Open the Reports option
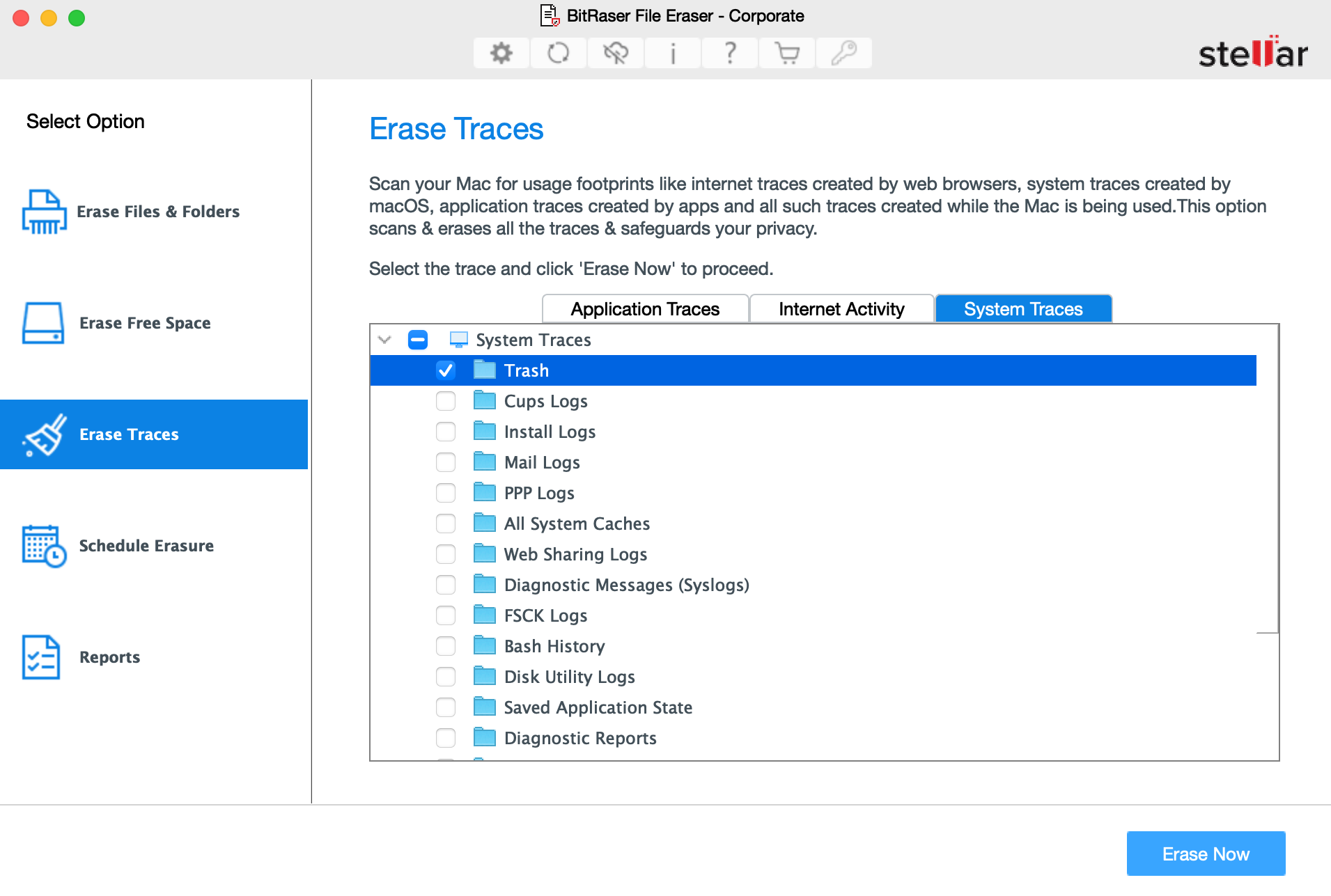The height and width of the screenshot is (896, 1331). coord(154,657)
